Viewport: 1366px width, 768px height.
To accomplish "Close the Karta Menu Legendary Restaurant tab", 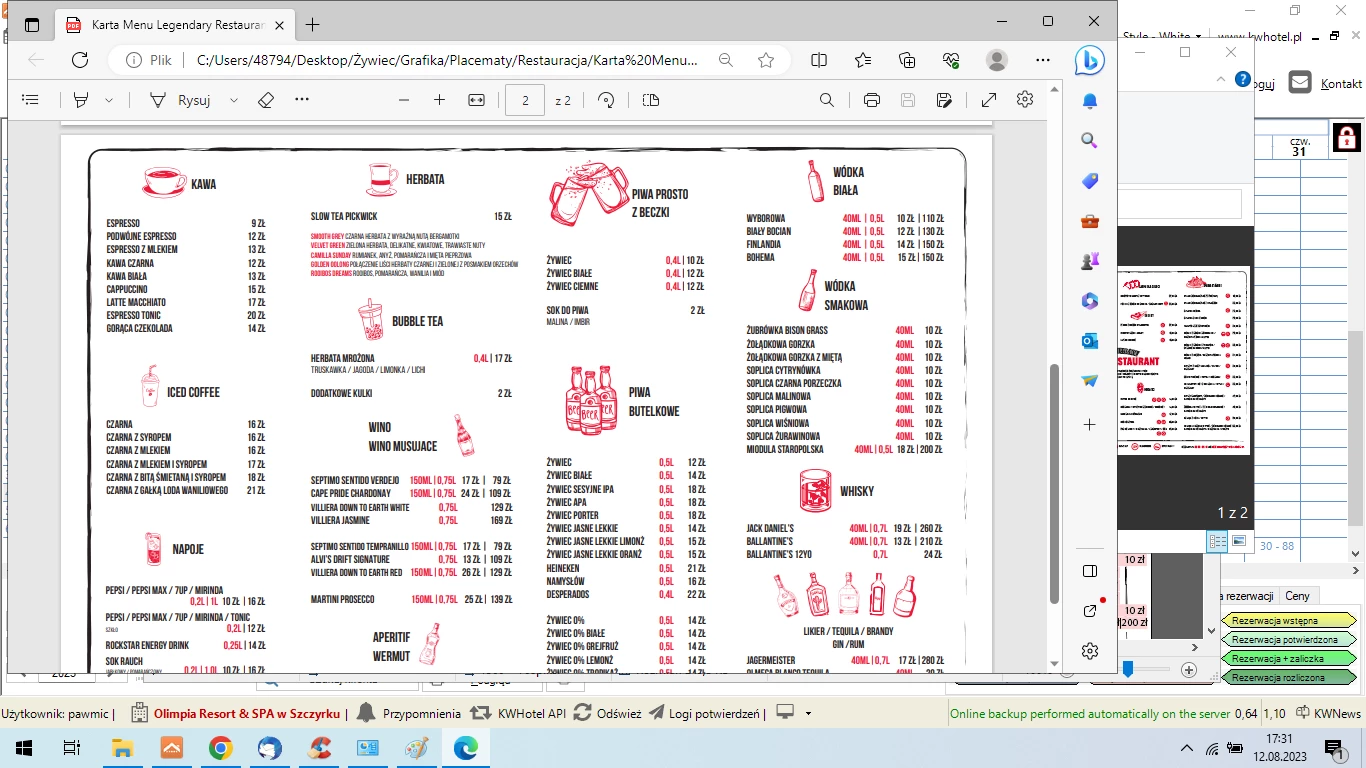I will pos(279,24).
